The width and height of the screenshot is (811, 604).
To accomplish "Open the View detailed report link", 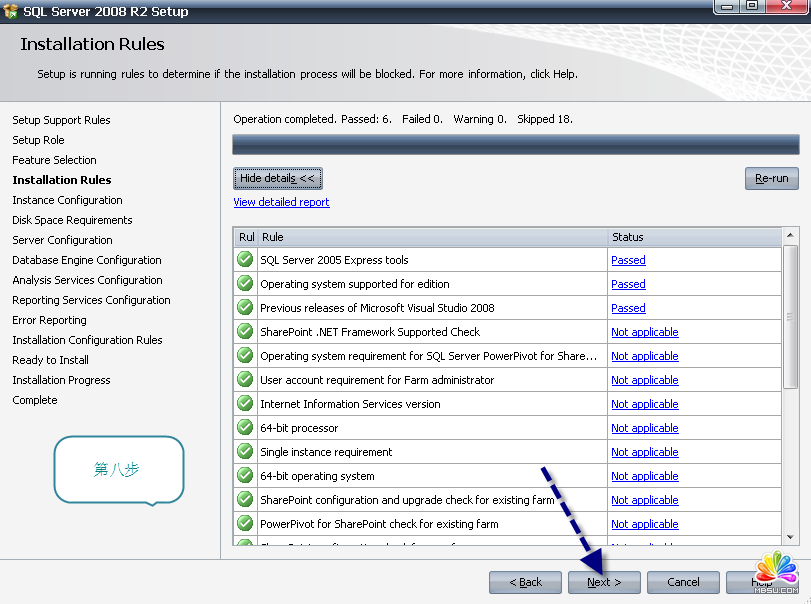I will (x=281, y=202).
